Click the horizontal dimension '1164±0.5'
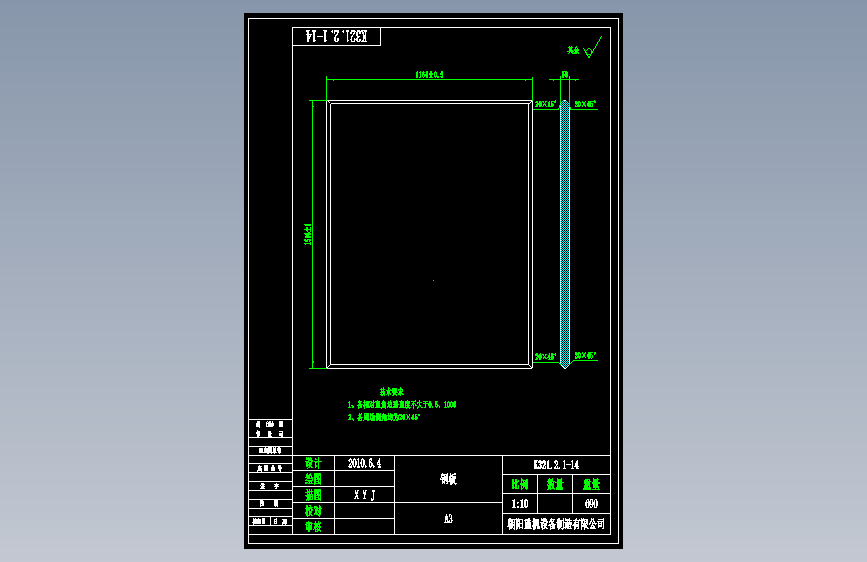Image resolution: width=867 pixels, height=562 pixels. click(429, 75)
